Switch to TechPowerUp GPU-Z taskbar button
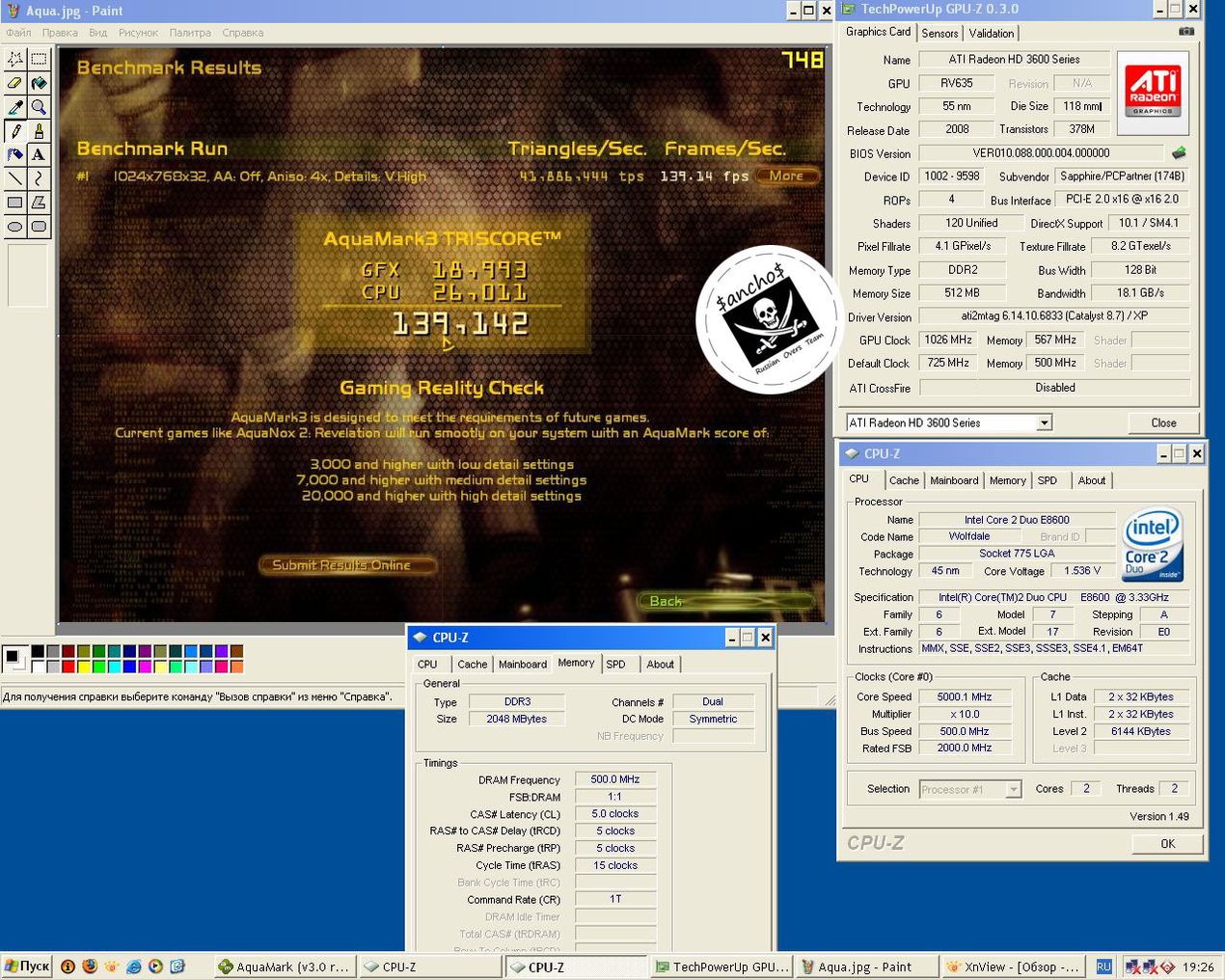The width and height of the screenshot is (1225, 980). click(722, 966)
